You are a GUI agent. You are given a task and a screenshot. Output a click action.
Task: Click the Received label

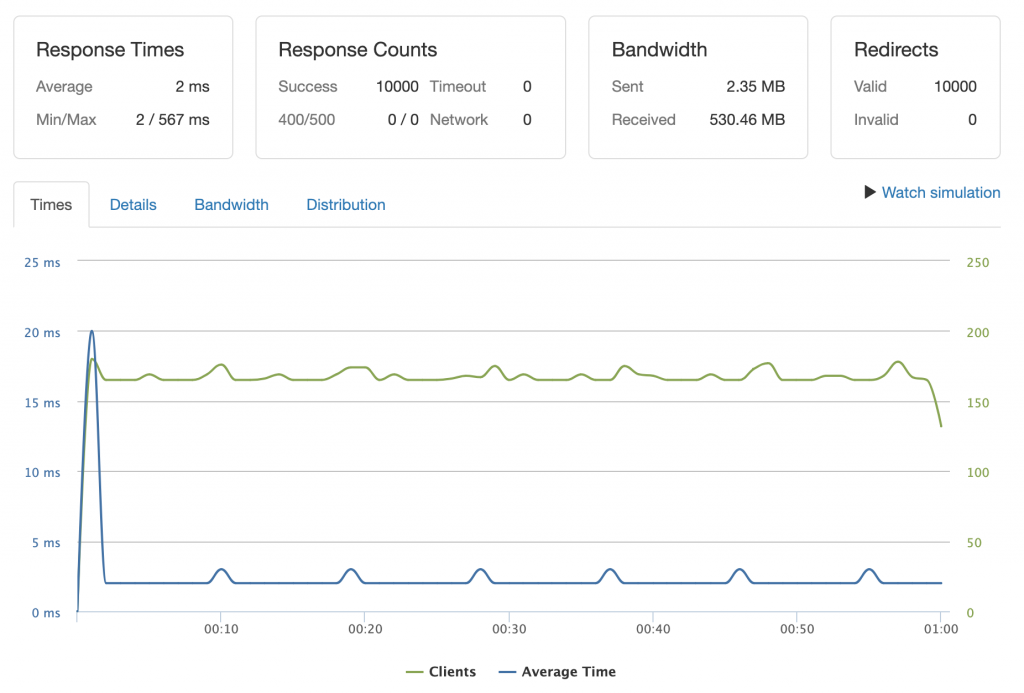click(x=643, y=120)
